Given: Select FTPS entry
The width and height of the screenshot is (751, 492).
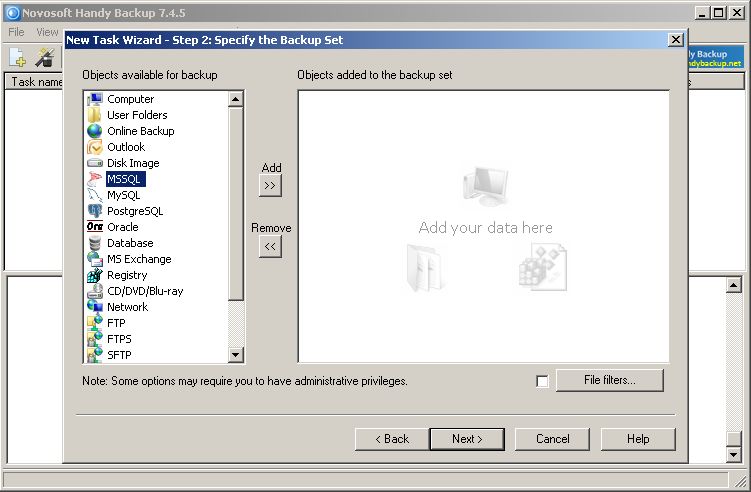Looking at the screenshot, I should pos(119,339).
